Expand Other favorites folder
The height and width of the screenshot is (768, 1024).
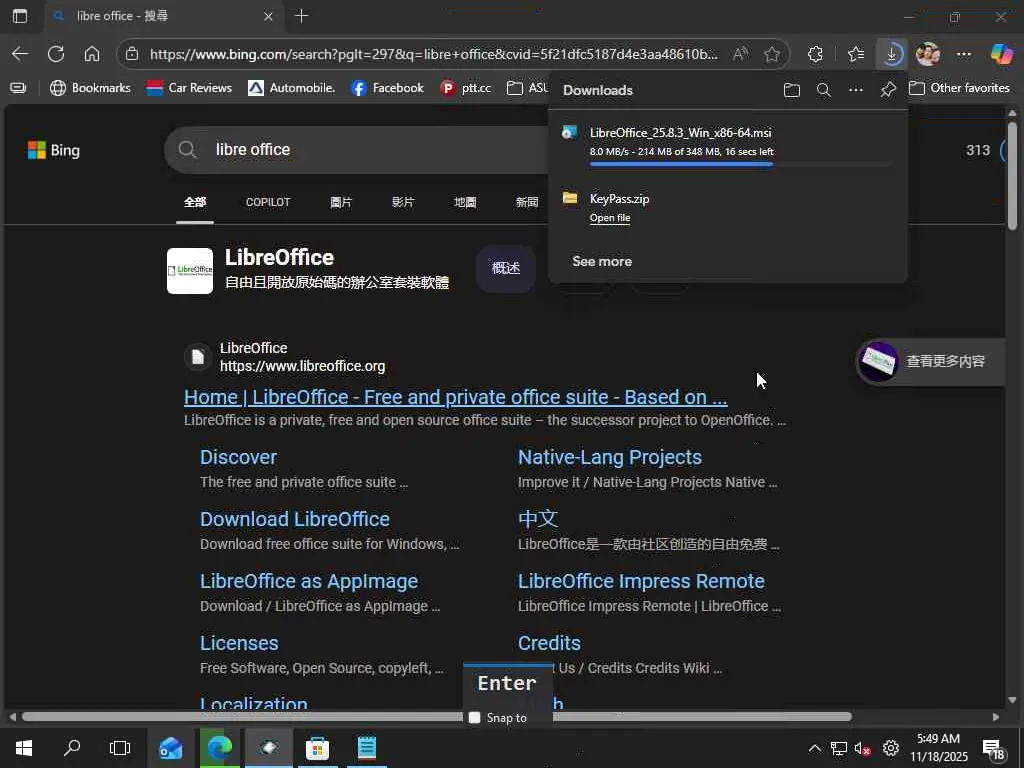(959, 88)
